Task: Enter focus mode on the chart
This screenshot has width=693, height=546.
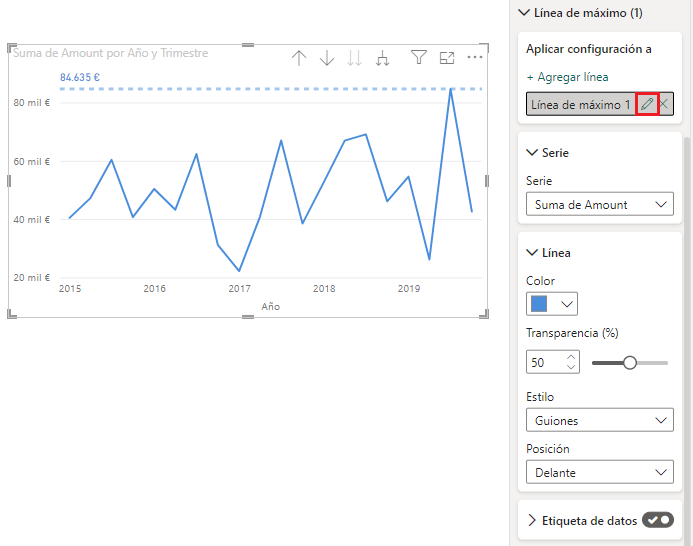Action: (447, 58)
